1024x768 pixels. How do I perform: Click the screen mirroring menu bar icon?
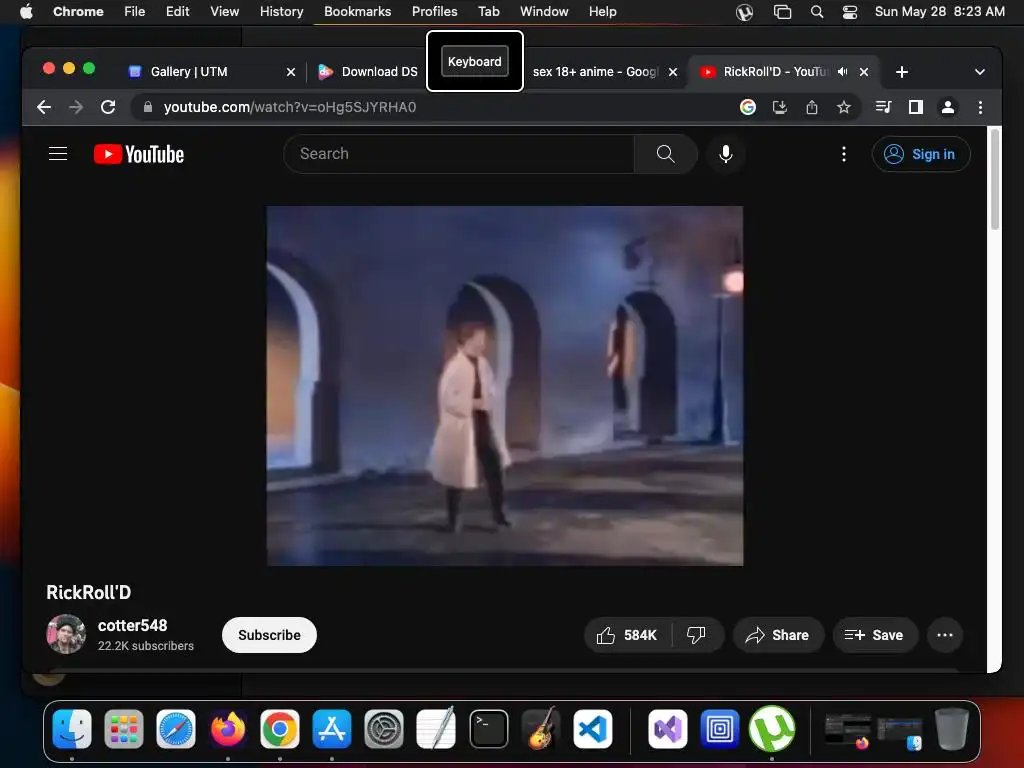782,12
